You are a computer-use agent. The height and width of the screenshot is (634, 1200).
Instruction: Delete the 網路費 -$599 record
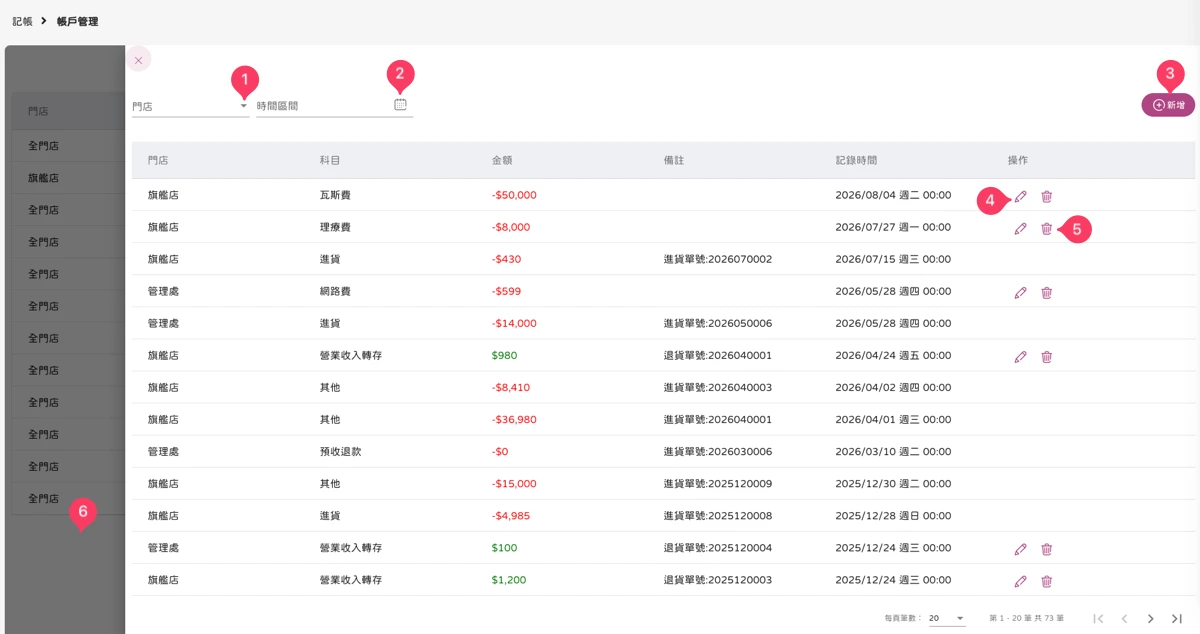click(x=1046, y=292)
